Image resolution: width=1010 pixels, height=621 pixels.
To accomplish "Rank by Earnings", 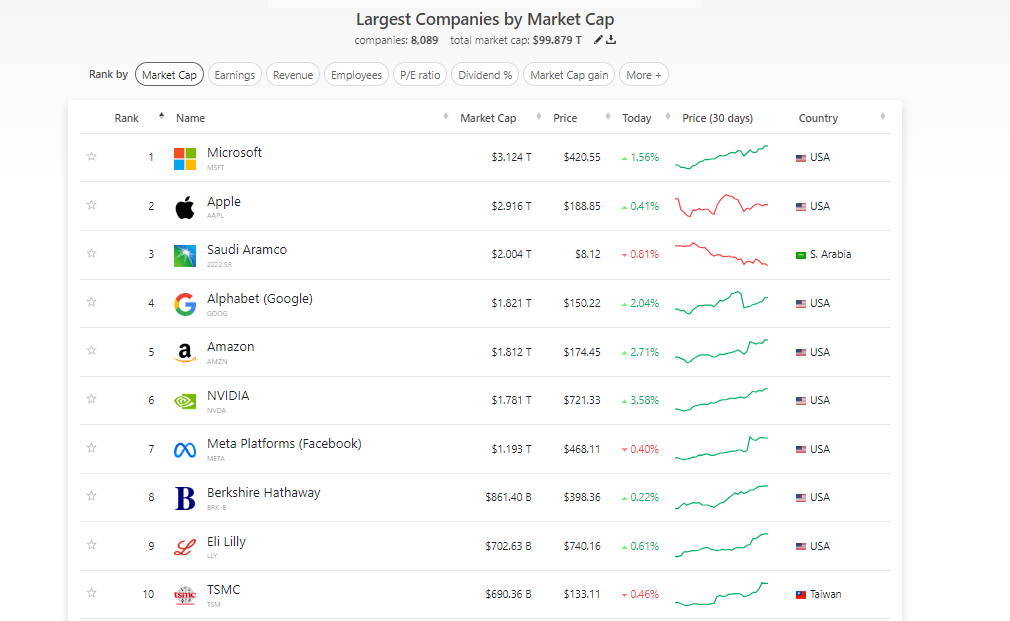I will [x=234, y=75].
